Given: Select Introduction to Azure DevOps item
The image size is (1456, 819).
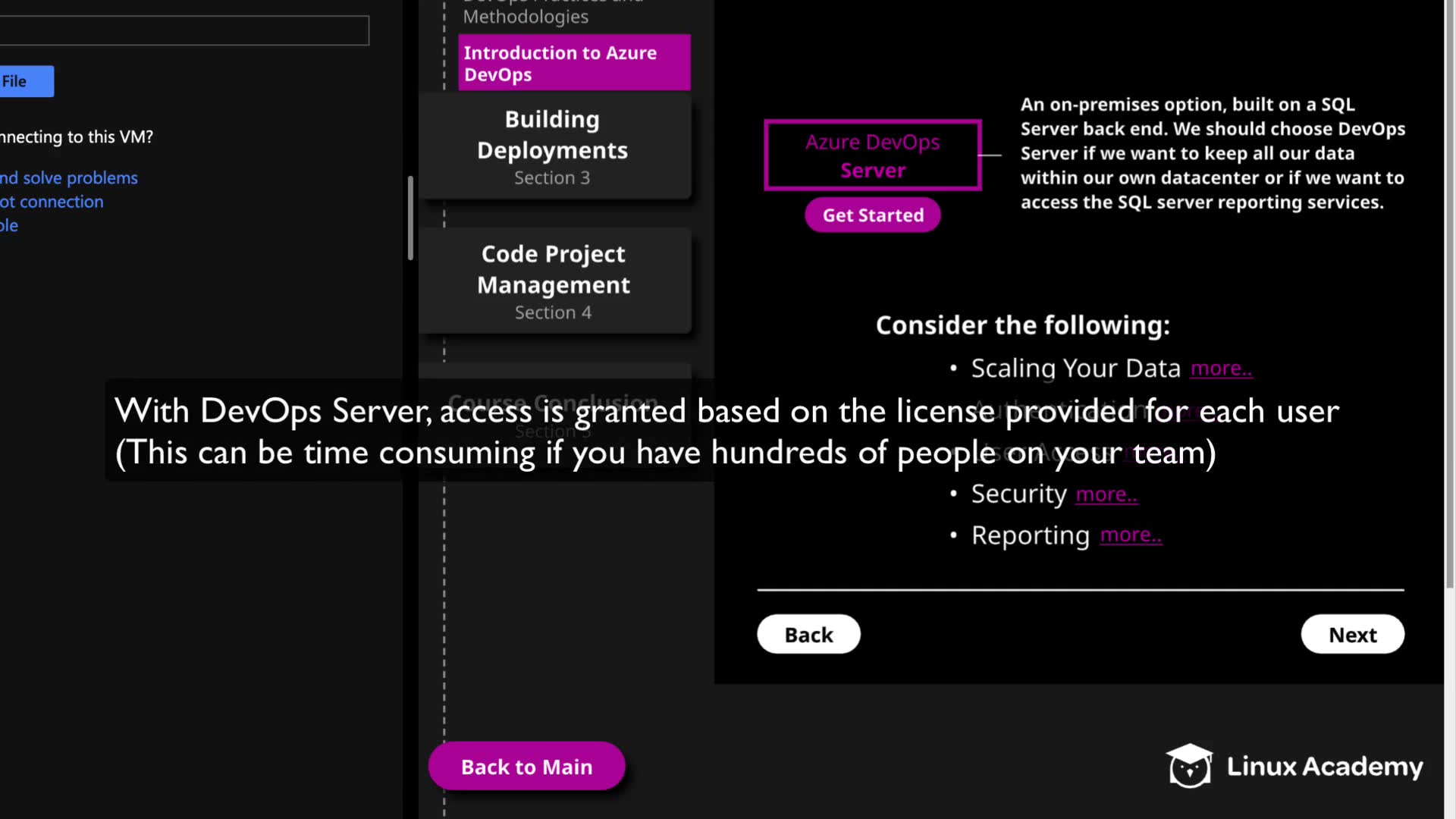Looking at the screenshot, I should coord(573,64).
